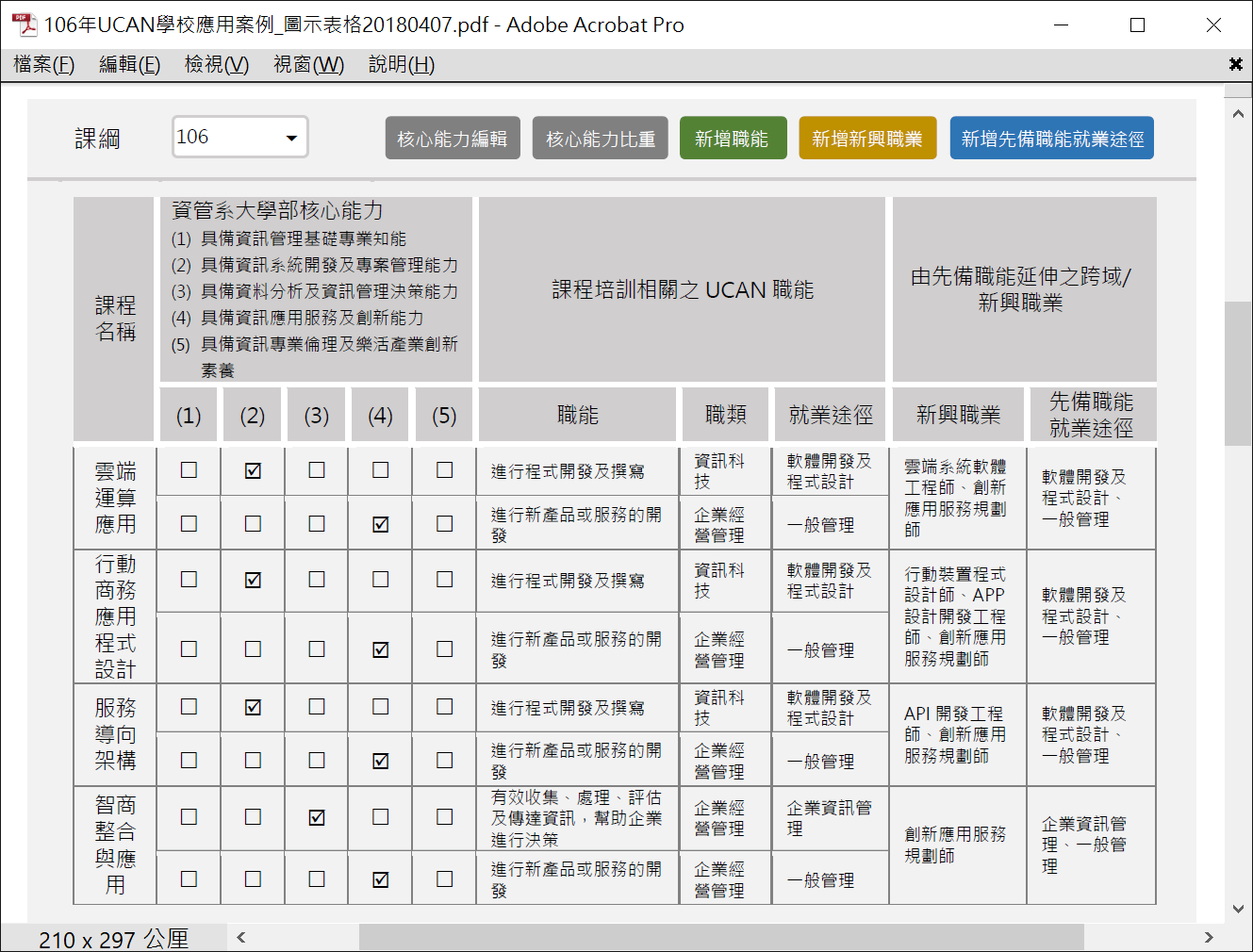Check ability (1) in 智商整合與應用 second row
The height and width of the screenshot is (952, 1253).
(189, 879)
